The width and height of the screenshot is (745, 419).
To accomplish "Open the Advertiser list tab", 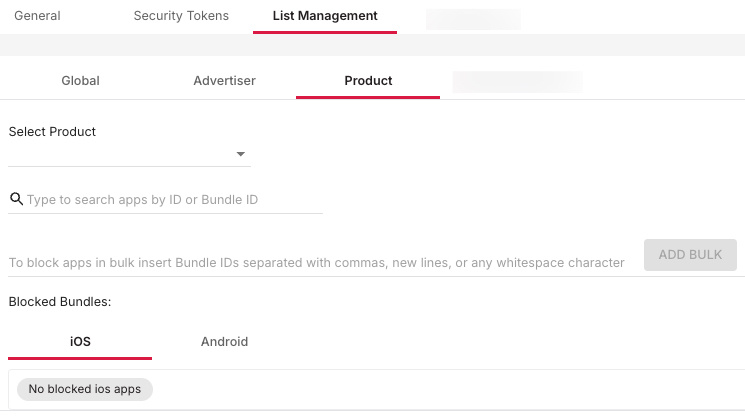I will tap(224, 81).
